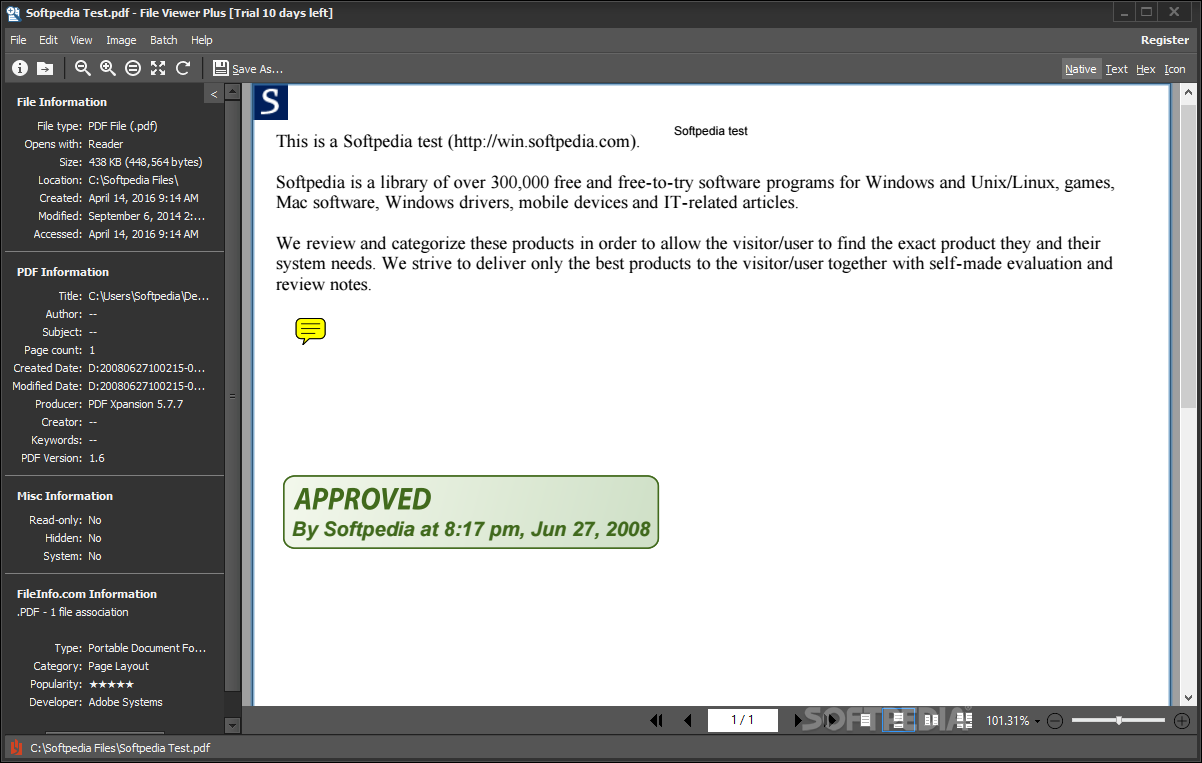Click the zoom out minus circle
This screenshot has width=1202, height=763.
coord(1055,720)
